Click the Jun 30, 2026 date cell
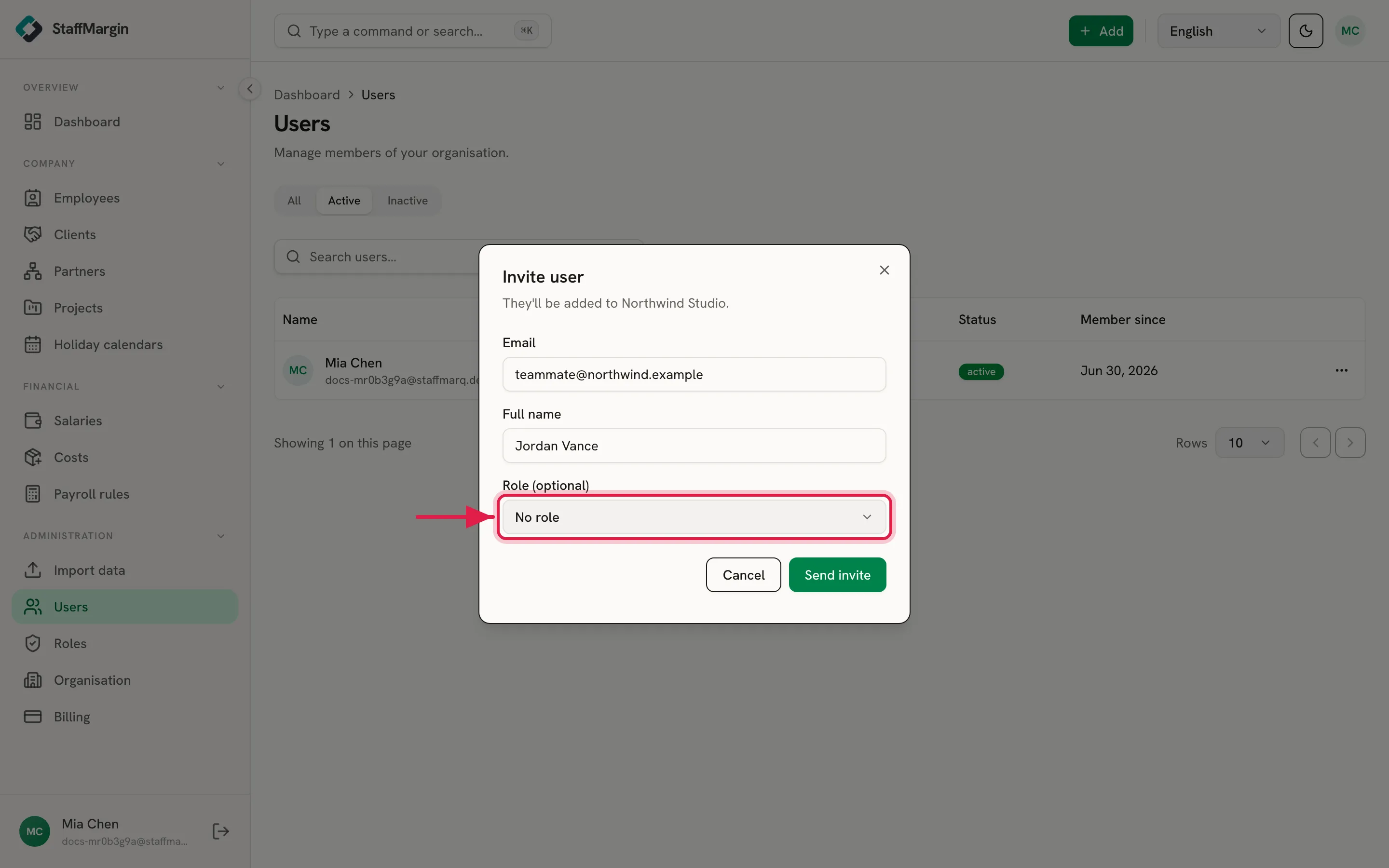The image size is (1389, 868). point(1118,371)
